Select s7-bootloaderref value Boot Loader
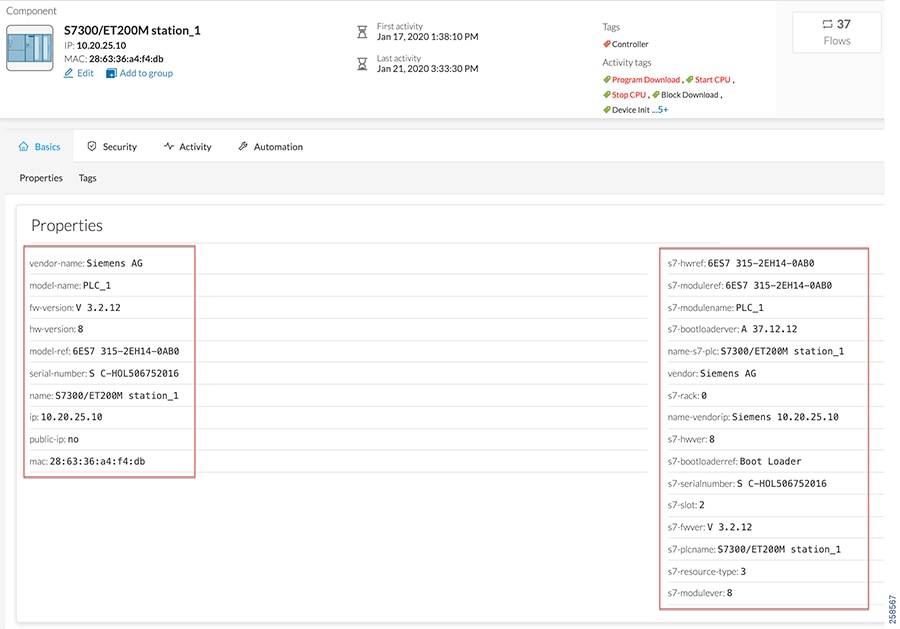This screenshot has height=629, width=900. 770,461
